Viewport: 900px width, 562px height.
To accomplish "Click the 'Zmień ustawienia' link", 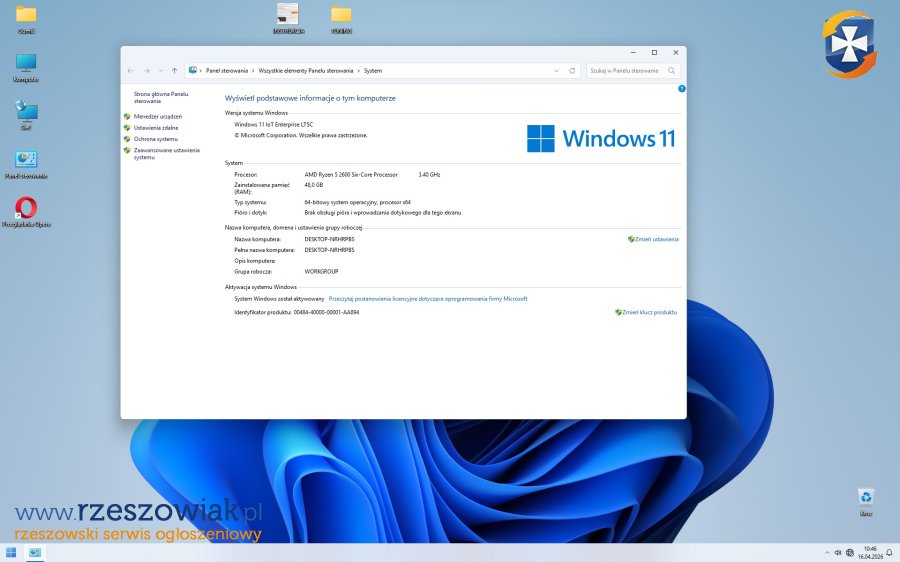I will coord(656,239).
